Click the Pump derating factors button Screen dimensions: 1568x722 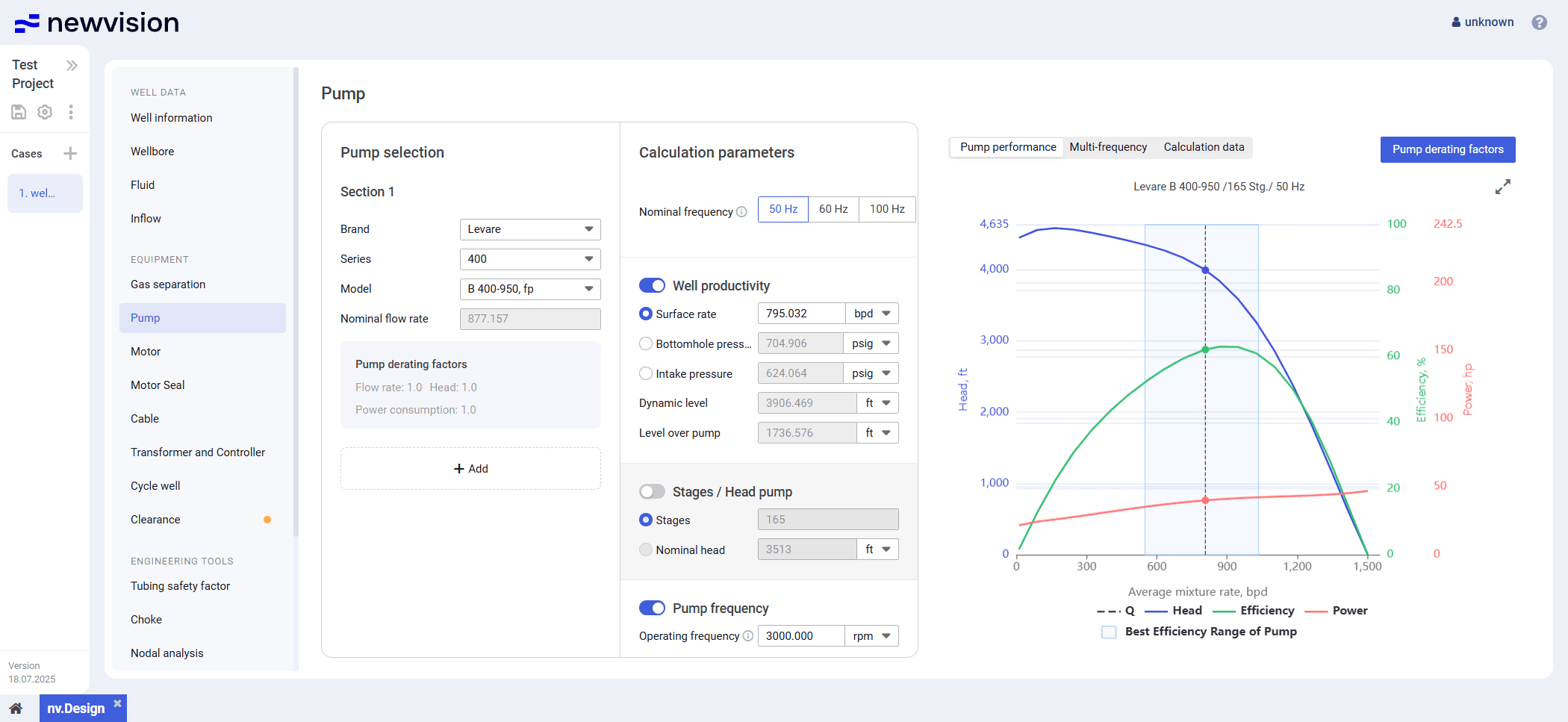click(1447, 149)
